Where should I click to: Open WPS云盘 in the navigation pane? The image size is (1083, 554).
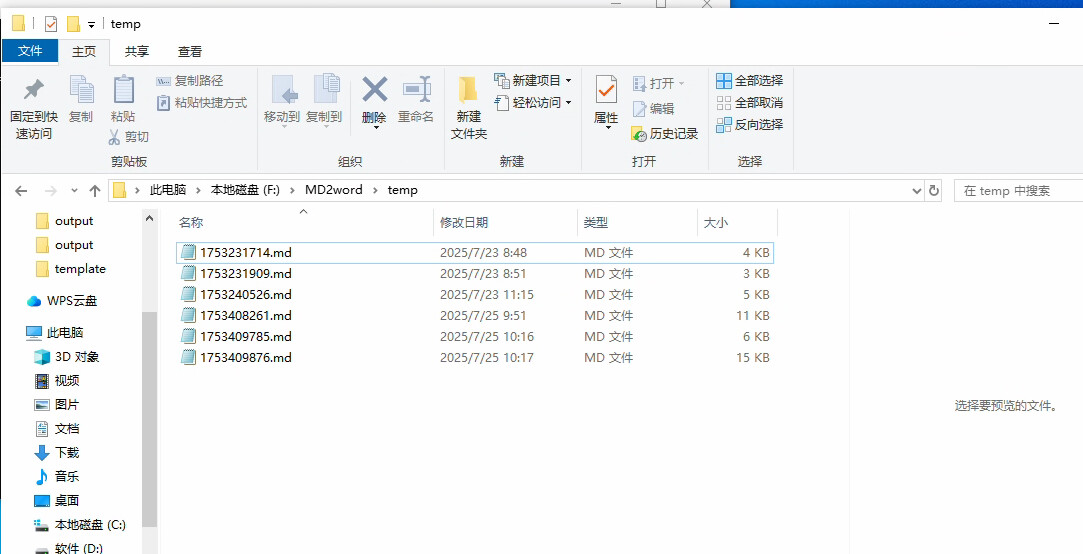[62, 301]
